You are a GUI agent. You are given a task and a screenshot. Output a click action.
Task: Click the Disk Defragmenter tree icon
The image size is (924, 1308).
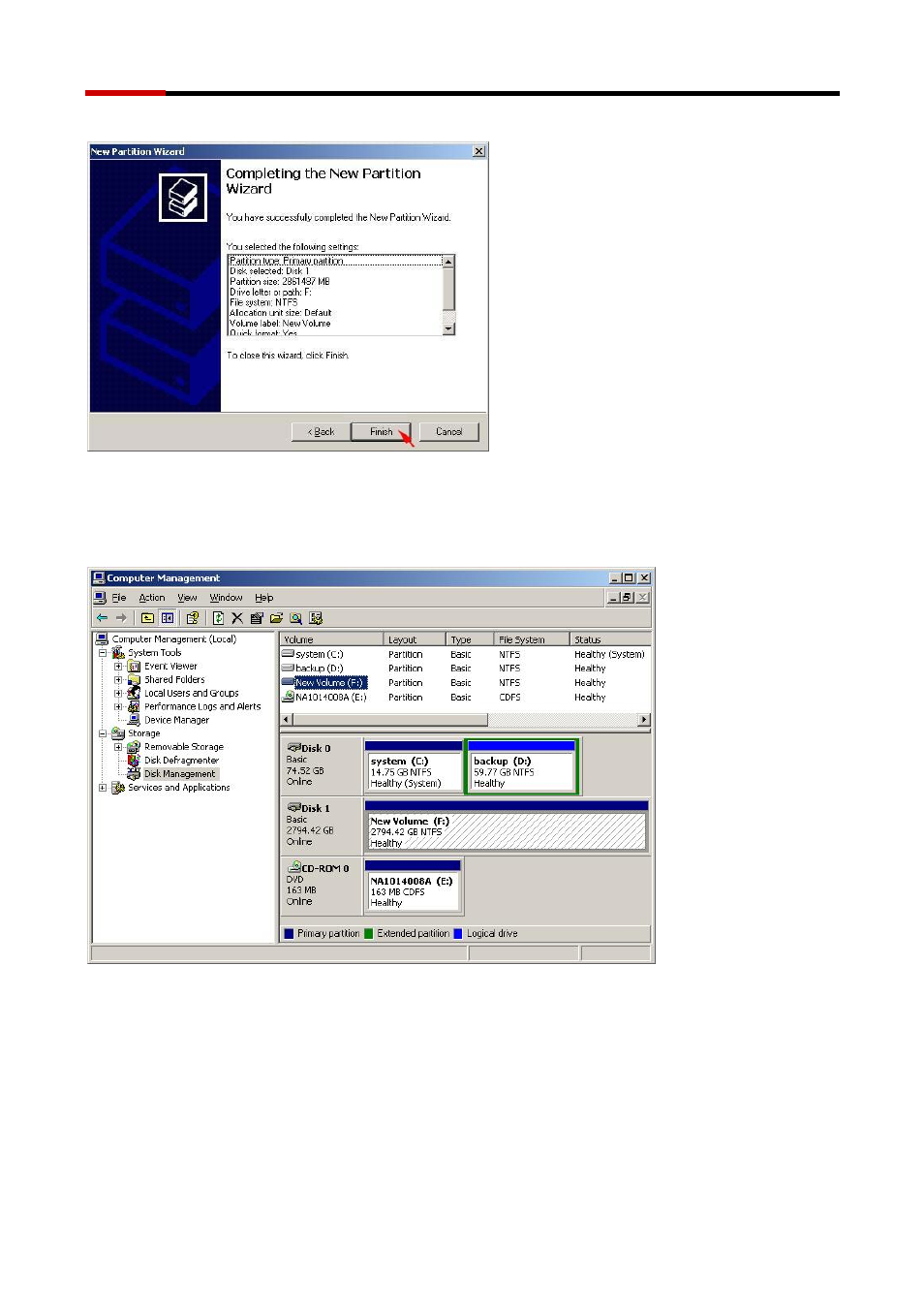click(135, 761)
